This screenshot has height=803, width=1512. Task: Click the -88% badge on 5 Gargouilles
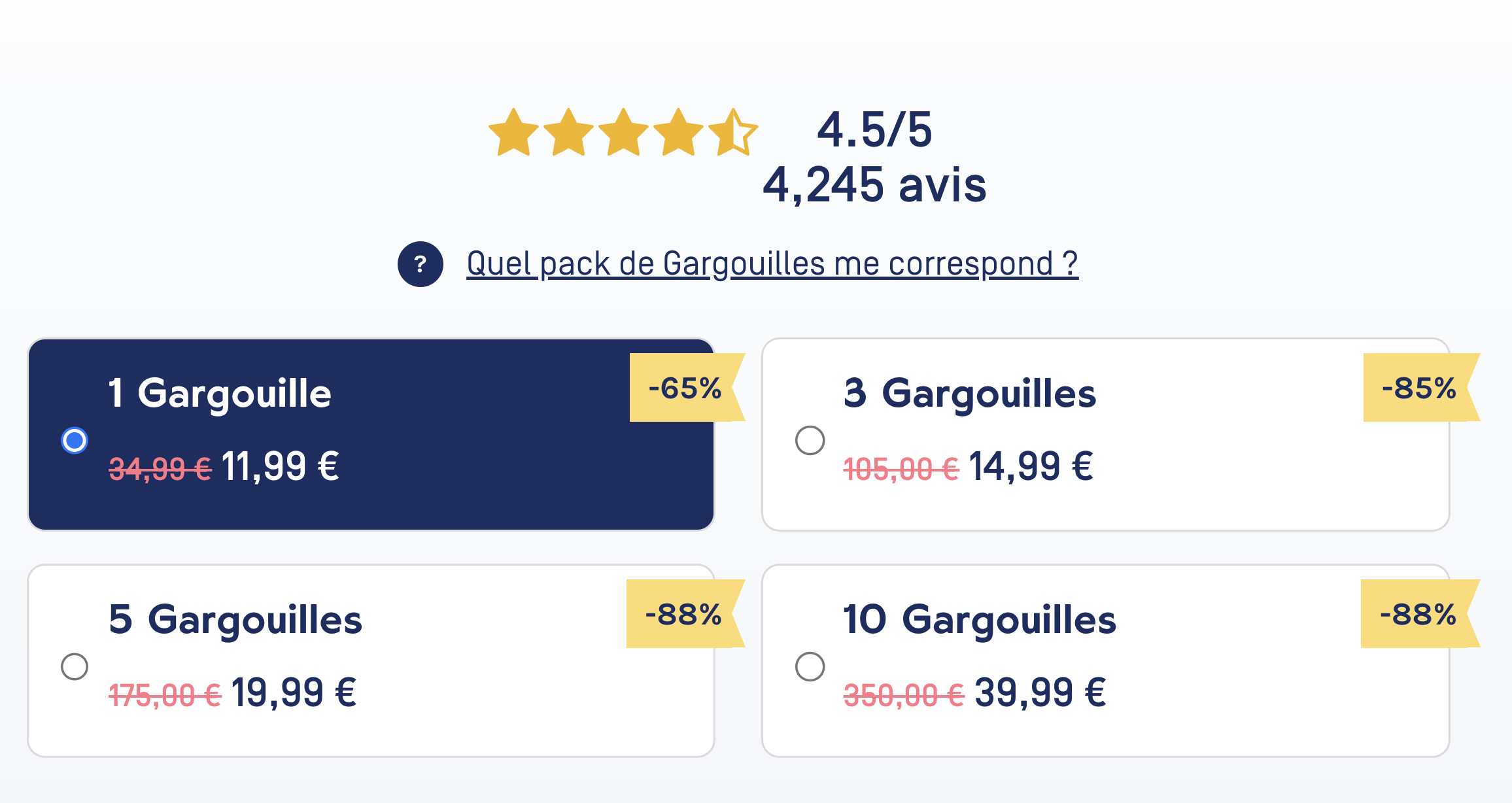pyautogui.click(x=685, y=614)
